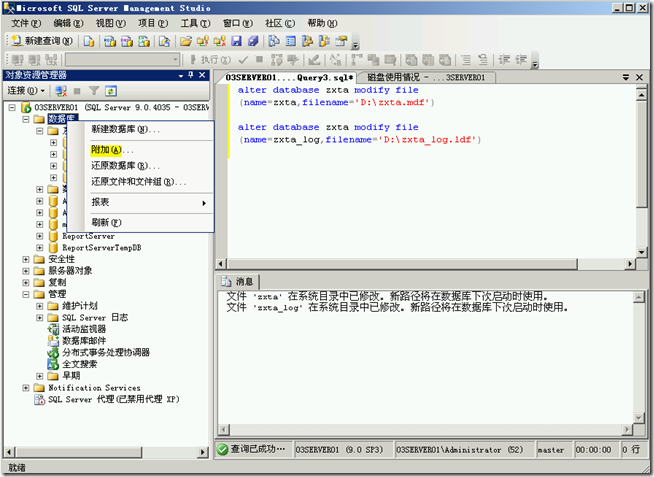Expand the ReportServer database node
Image resolution: width=654 pixels, height=477 pixels.
pyautogui.click(x=40, y=236)
